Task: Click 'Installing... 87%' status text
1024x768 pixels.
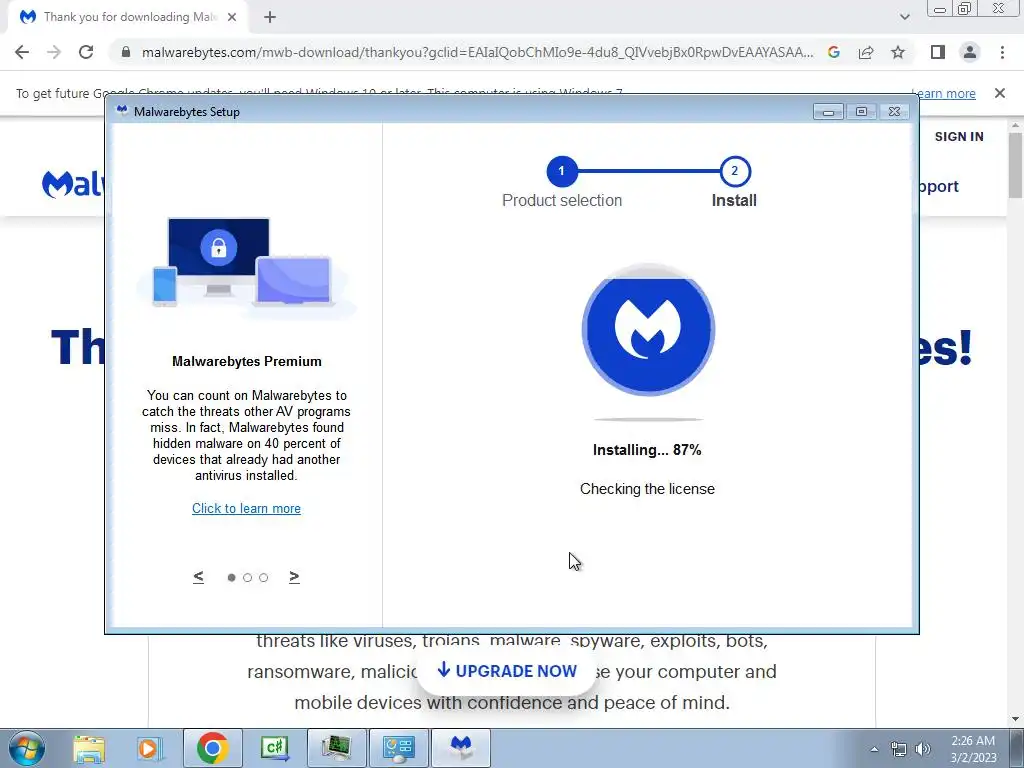Action: pos(647,450)
